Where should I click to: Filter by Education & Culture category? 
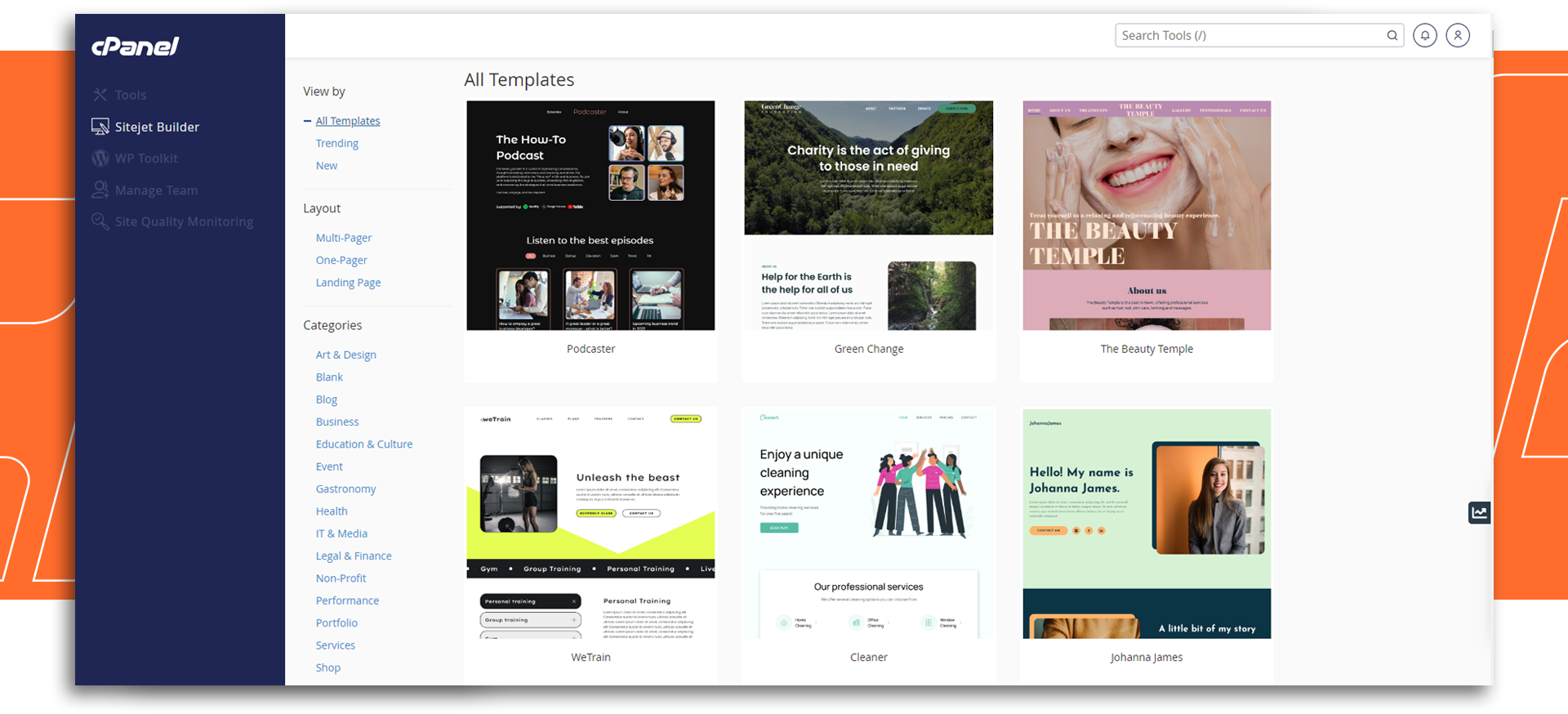tap(364, 444)
